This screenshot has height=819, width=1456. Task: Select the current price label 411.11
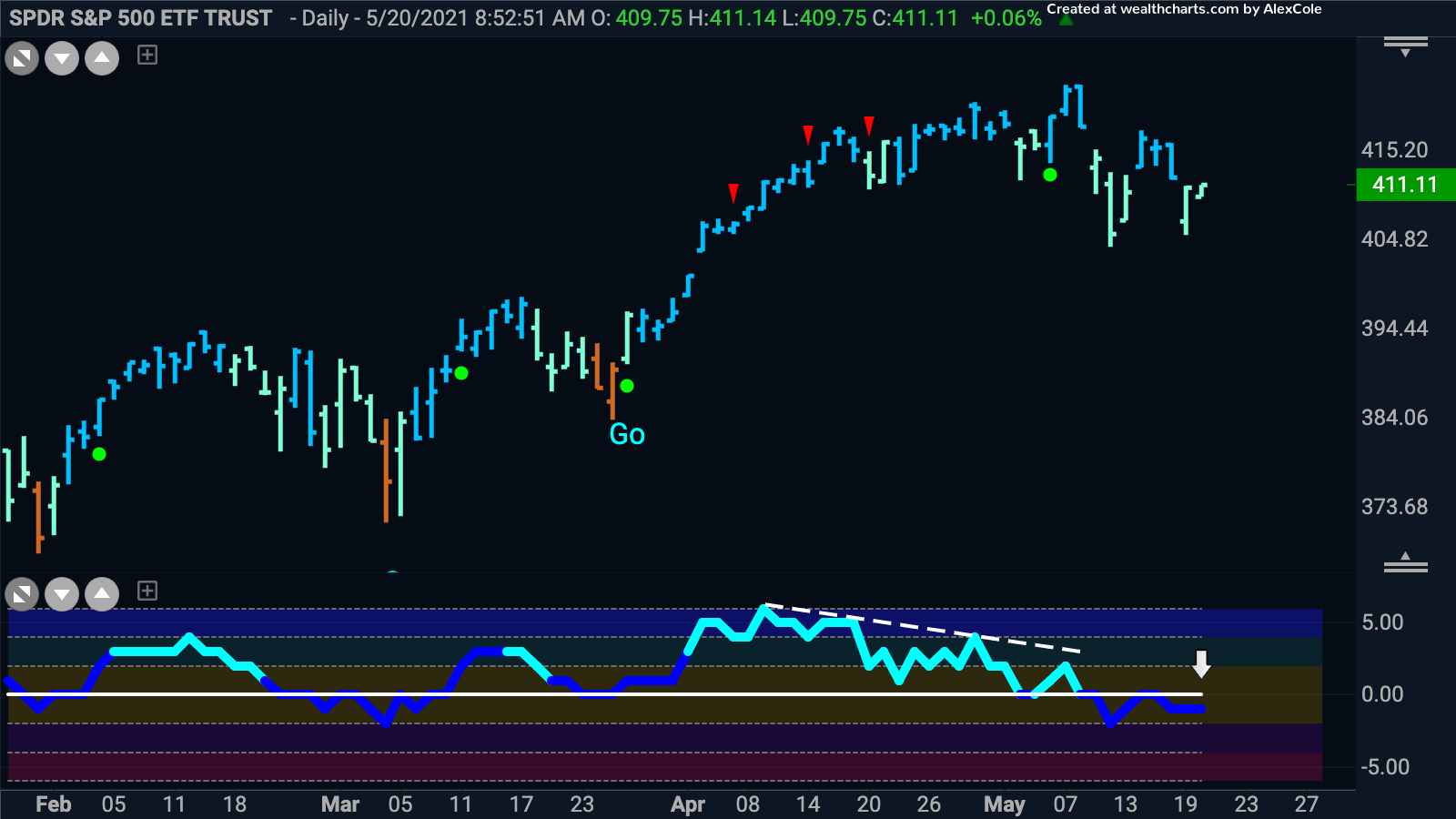1405,185
